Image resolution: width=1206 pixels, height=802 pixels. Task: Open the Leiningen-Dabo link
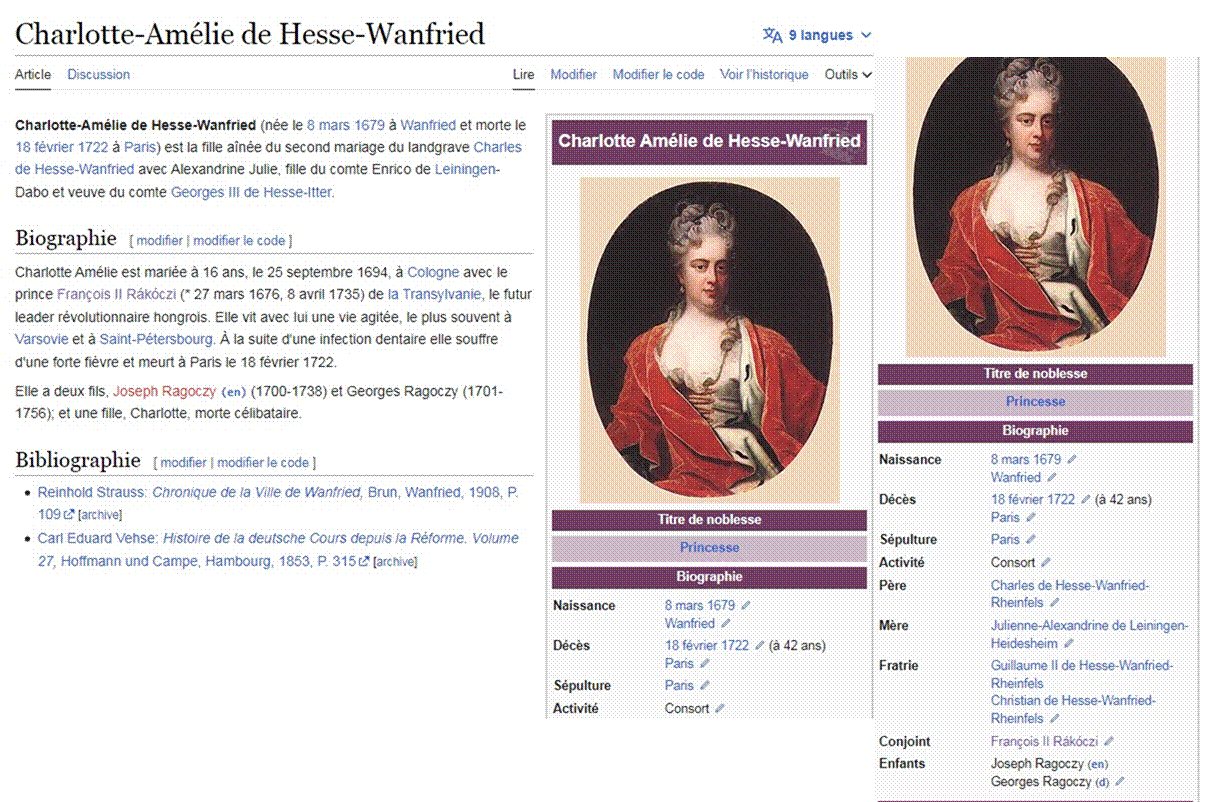coord(467,170)
